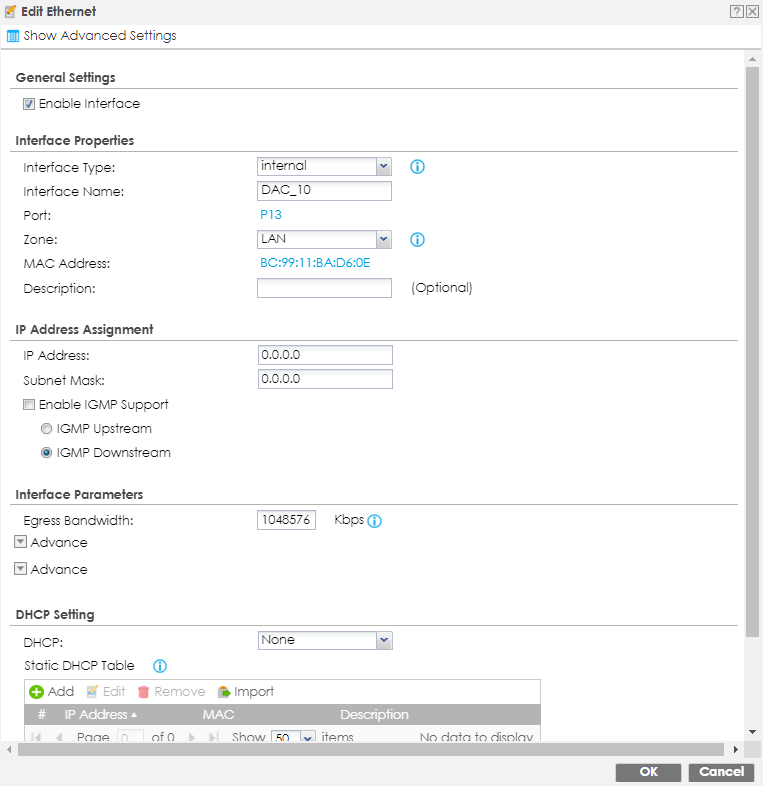Screen dimensions: 763x786
Task: Click the Interface Name input field
Action: pyautogui.click(x=324, y=191)
